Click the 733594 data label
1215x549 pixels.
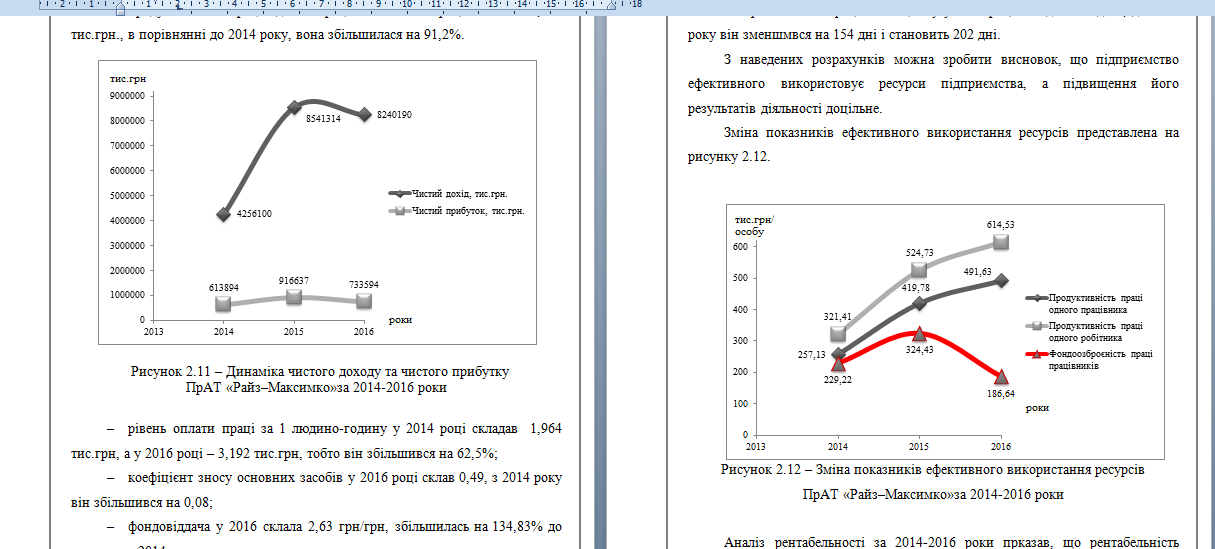click(362, 285)
